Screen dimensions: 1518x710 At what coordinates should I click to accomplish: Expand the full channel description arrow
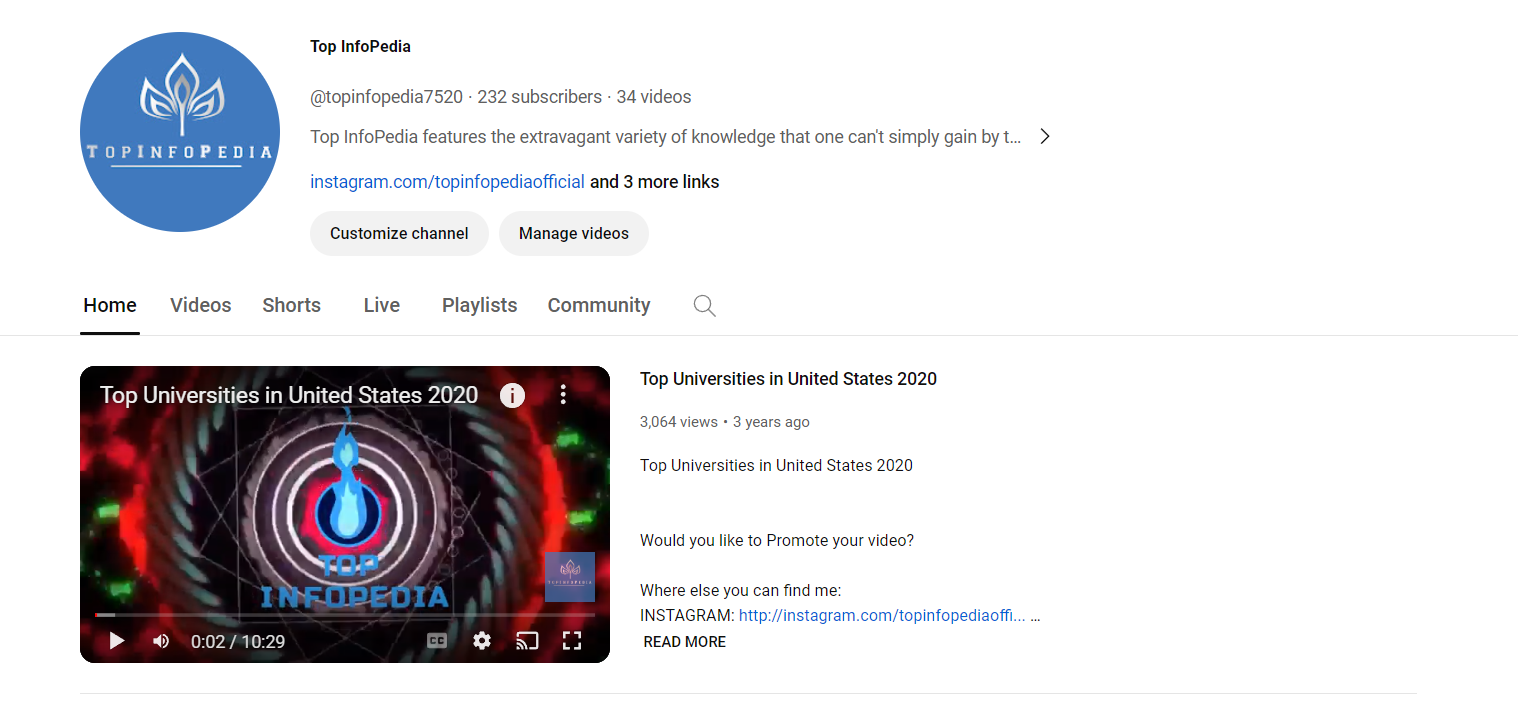(x=1044, y=135)
